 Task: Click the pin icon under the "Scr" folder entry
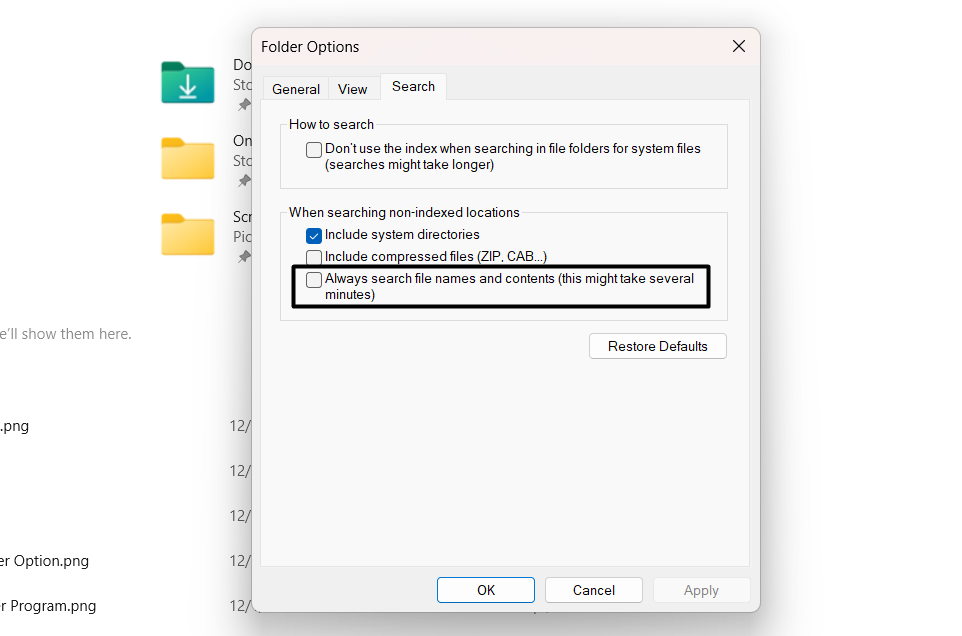(243, 257)
